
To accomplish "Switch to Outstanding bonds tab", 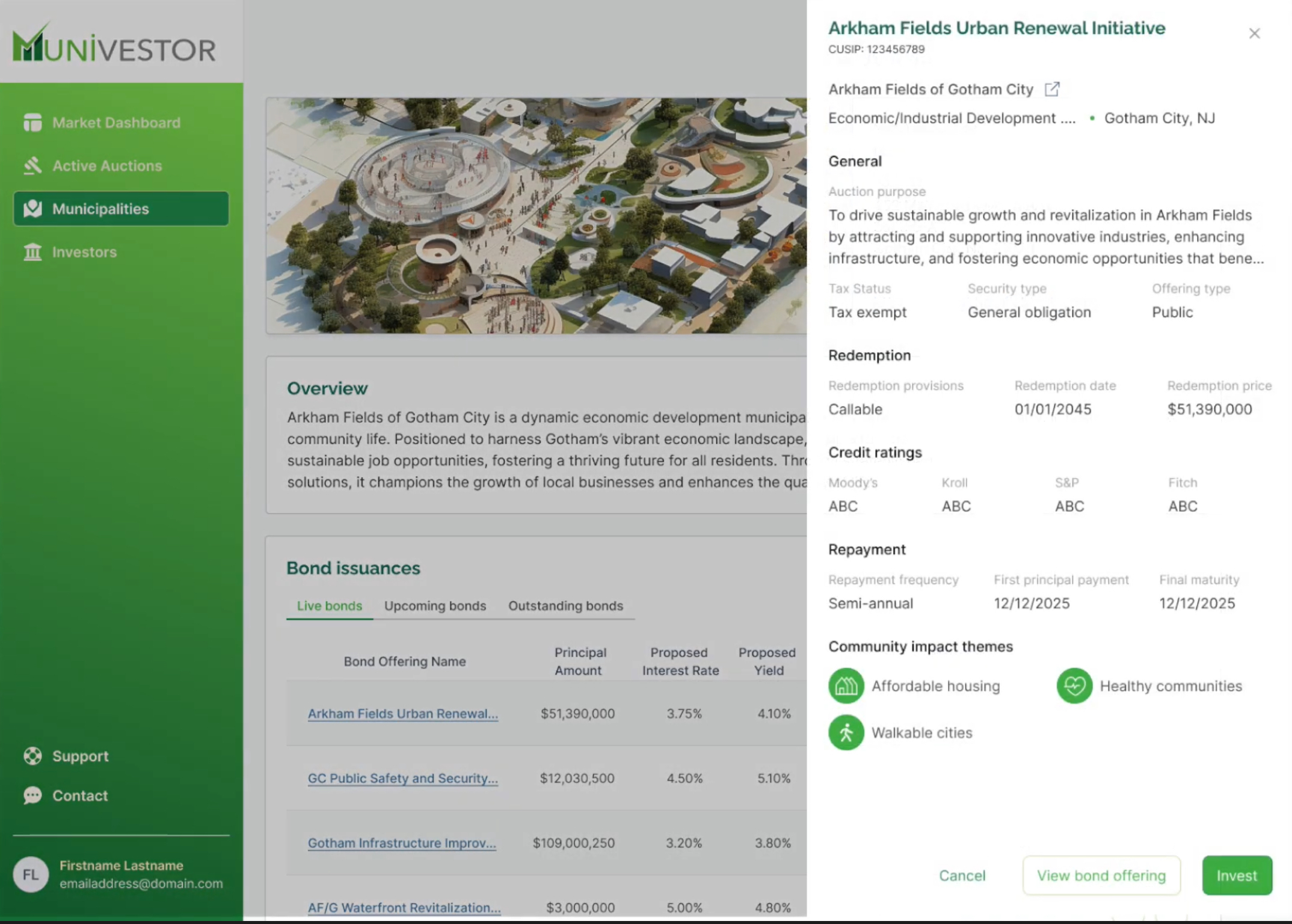I will pos(565,606).
